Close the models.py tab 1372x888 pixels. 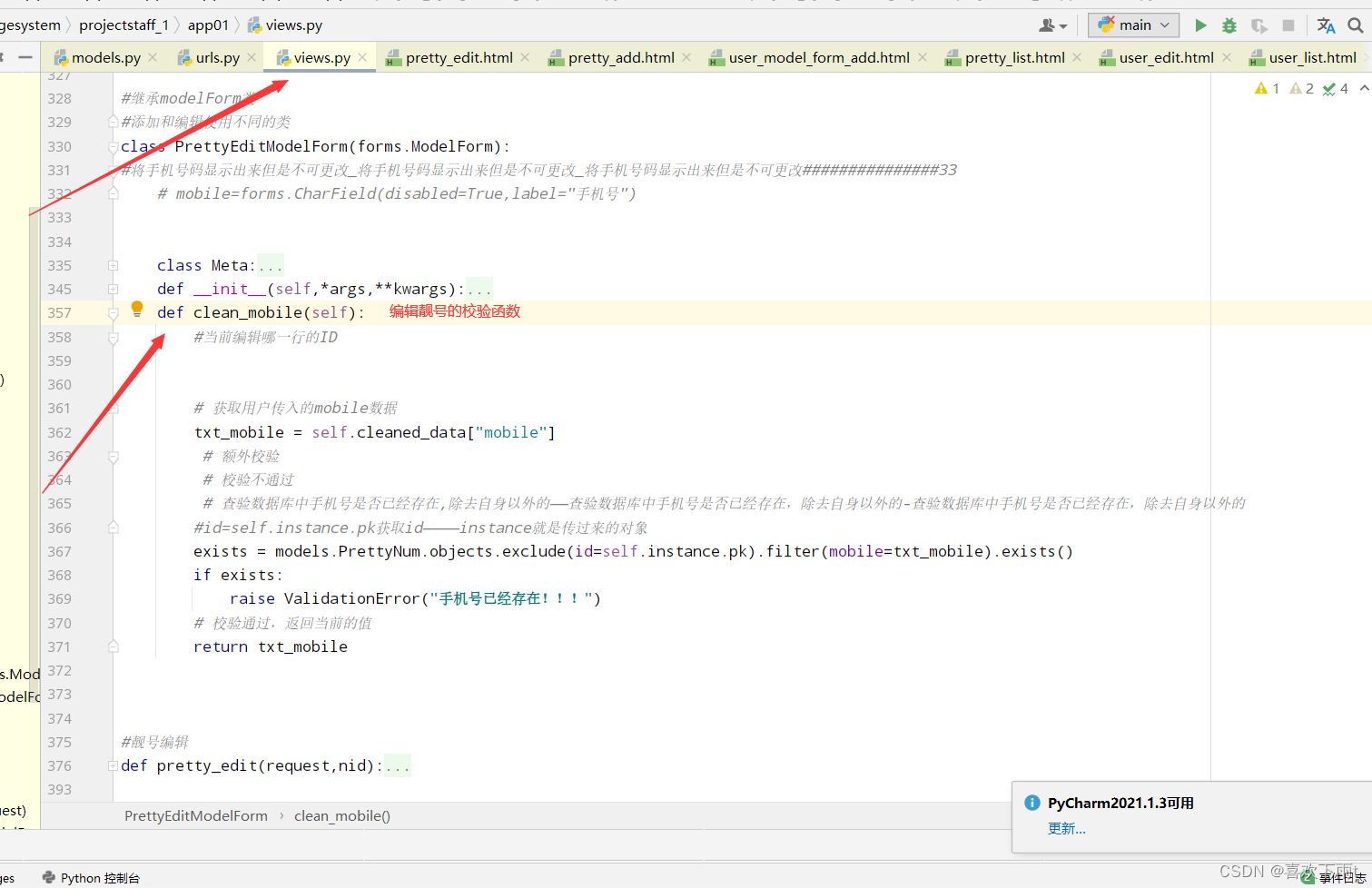pos(153,57)
